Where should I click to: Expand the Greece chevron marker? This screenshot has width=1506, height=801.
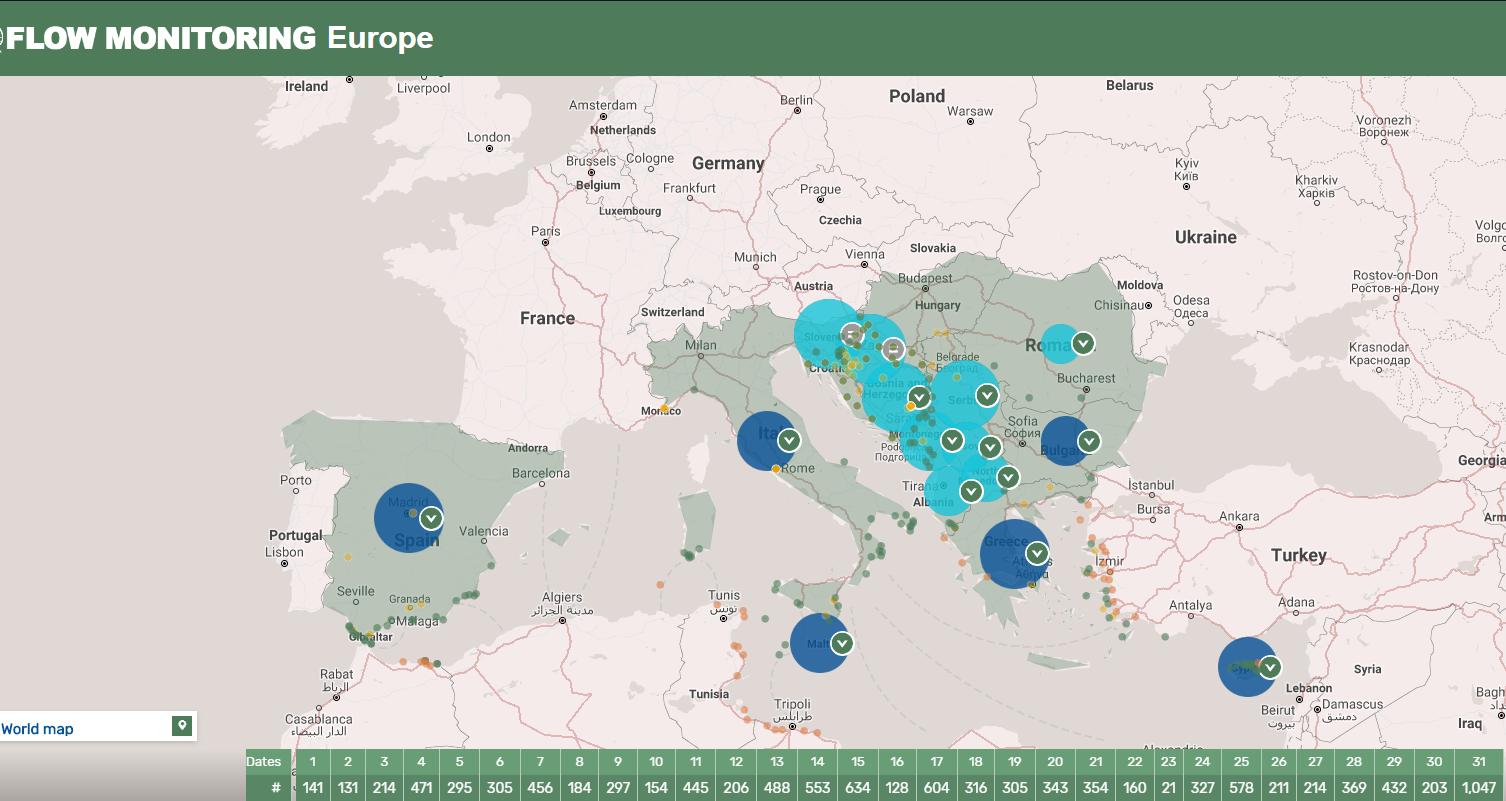tap(1037, 553)
